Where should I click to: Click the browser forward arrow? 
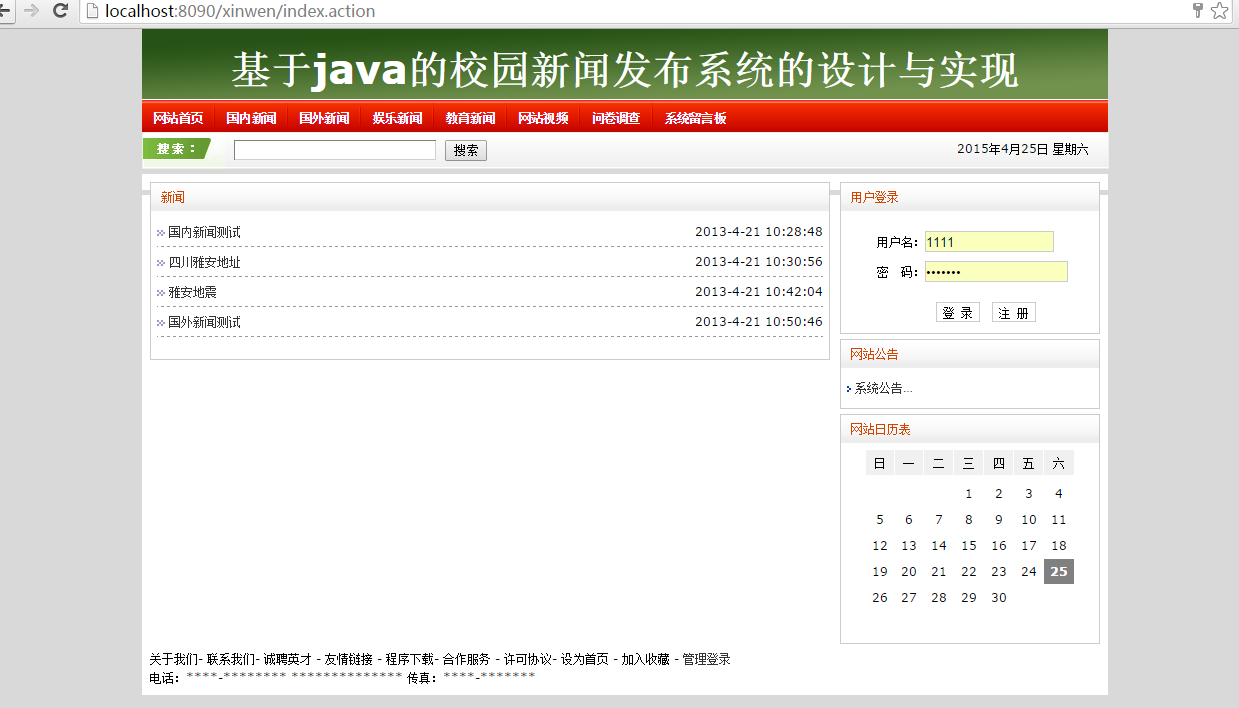pyautogui.click(x=32, y=11)
